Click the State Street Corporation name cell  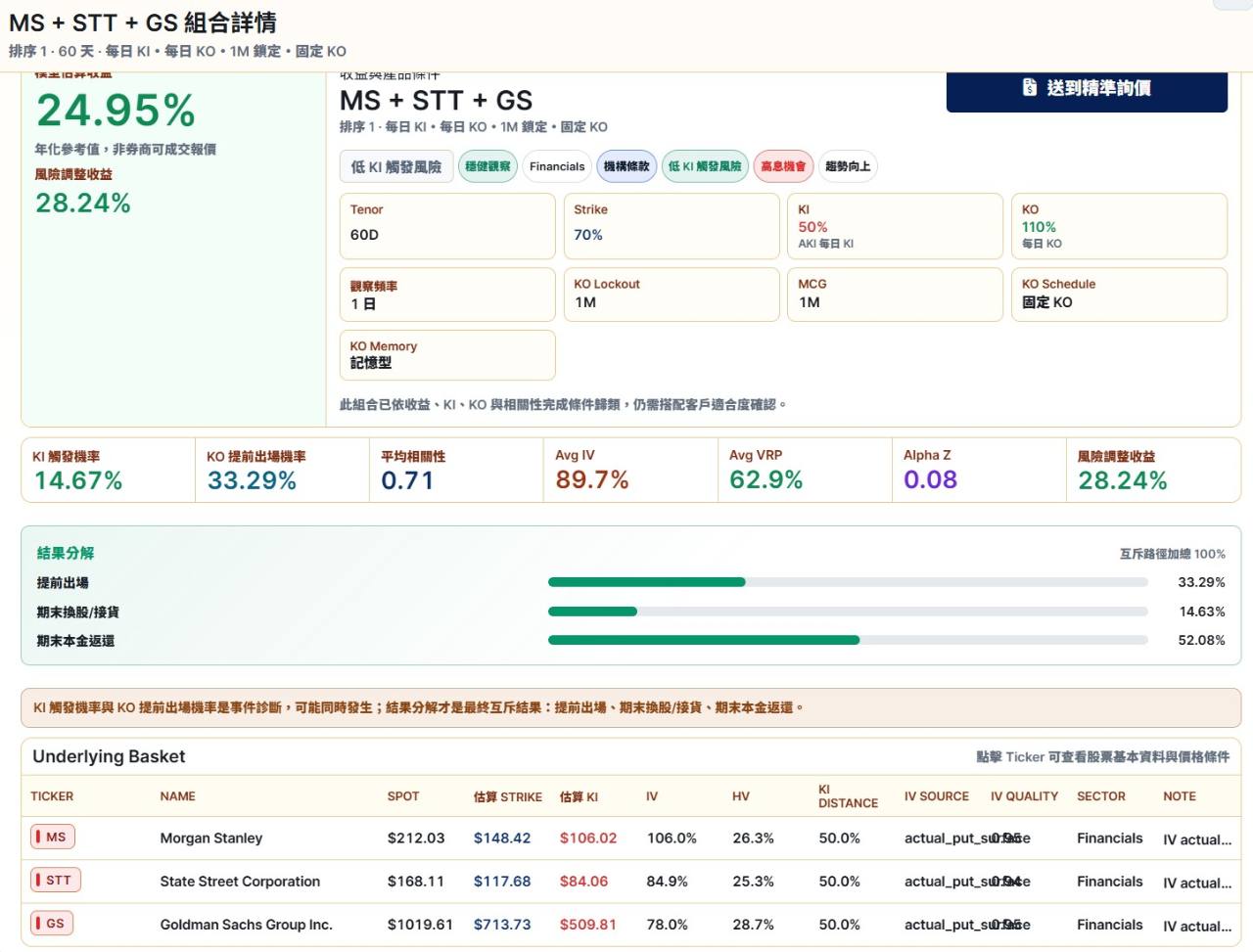[240, 882]
